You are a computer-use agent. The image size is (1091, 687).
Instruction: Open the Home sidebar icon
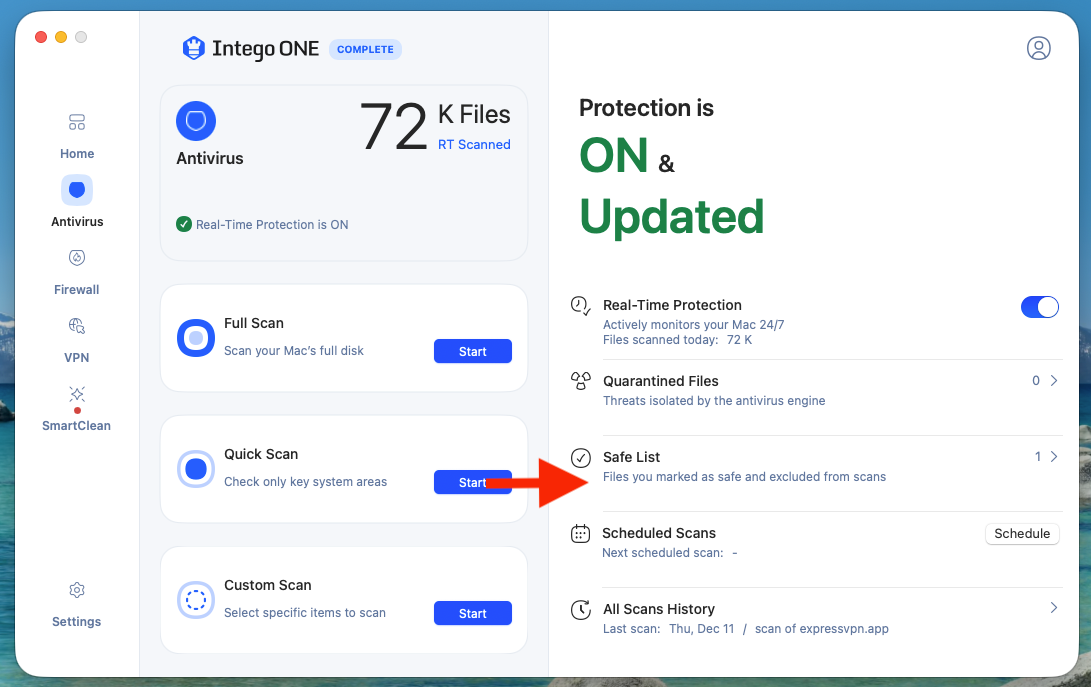77,123
